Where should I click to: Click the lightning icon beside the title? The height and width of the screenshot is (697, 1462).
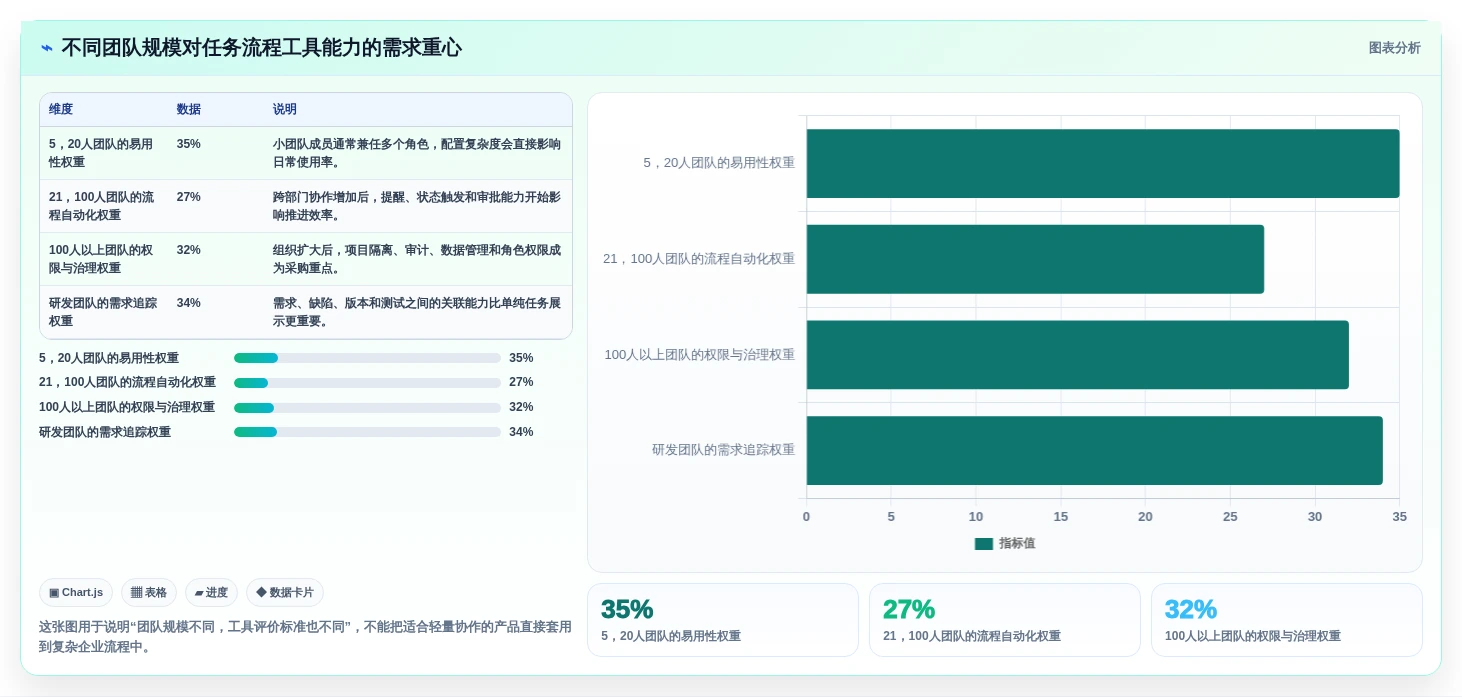[x=46, y=48]
